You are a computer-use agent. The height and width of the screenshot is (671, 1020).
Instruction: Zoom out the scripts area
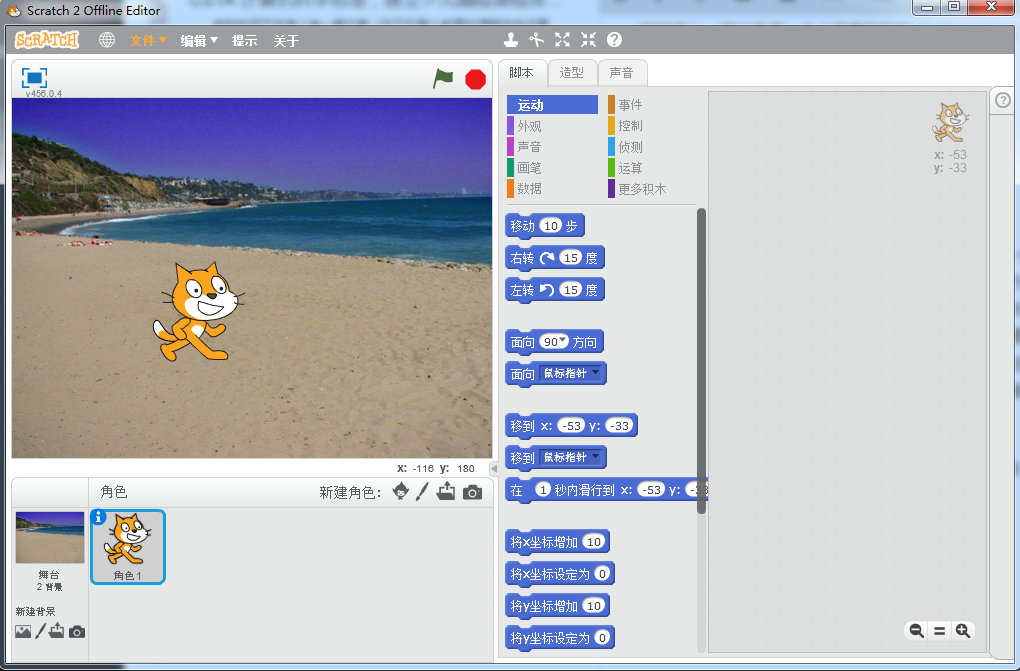917,631
